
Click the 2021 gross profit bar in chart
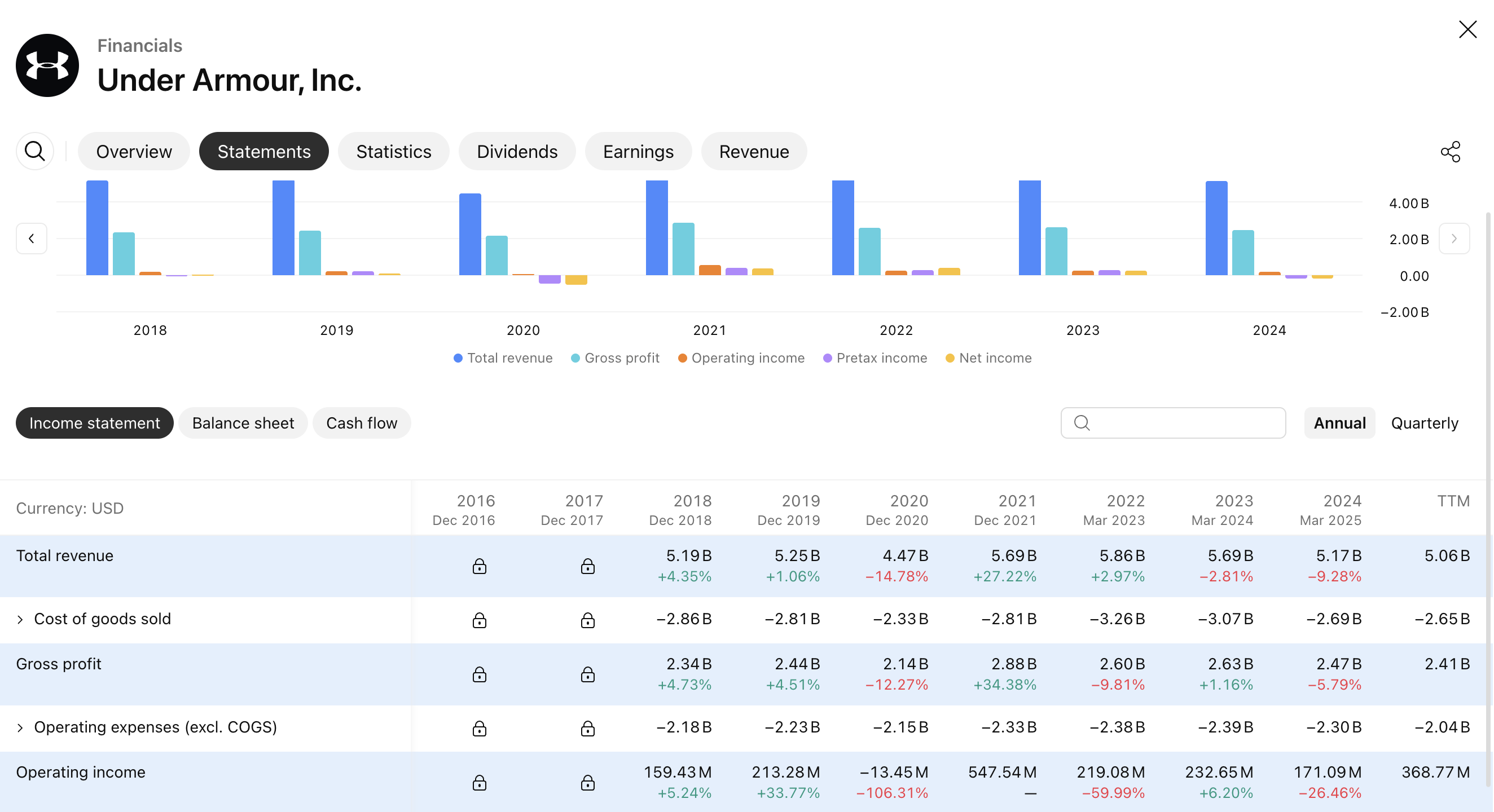[x=683, y=249]
